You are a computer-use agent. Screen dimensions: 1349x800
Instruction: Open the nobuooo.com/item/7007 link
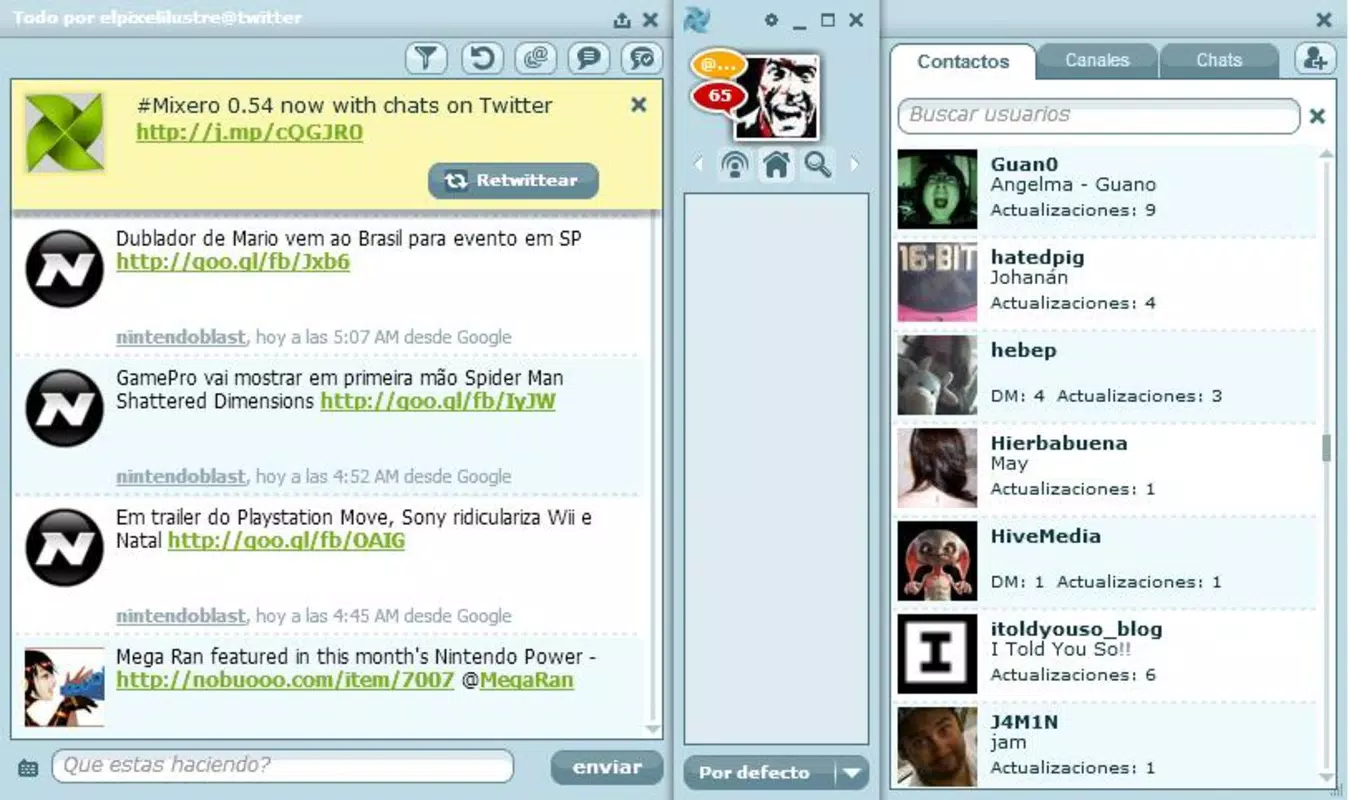(286, 680)
